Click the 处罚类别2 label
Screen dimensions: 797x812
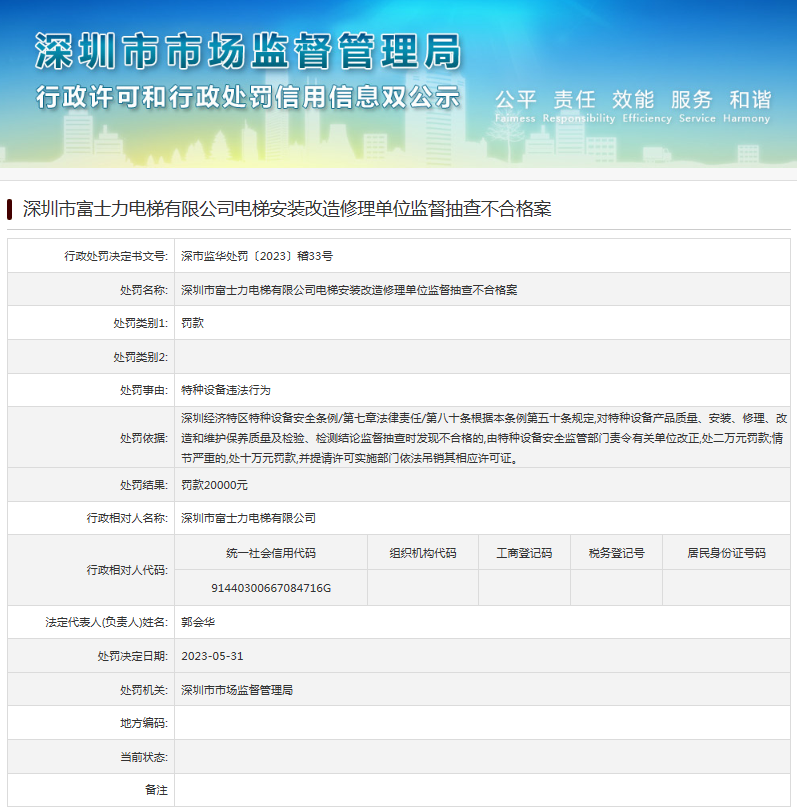[x=141, y=357]
